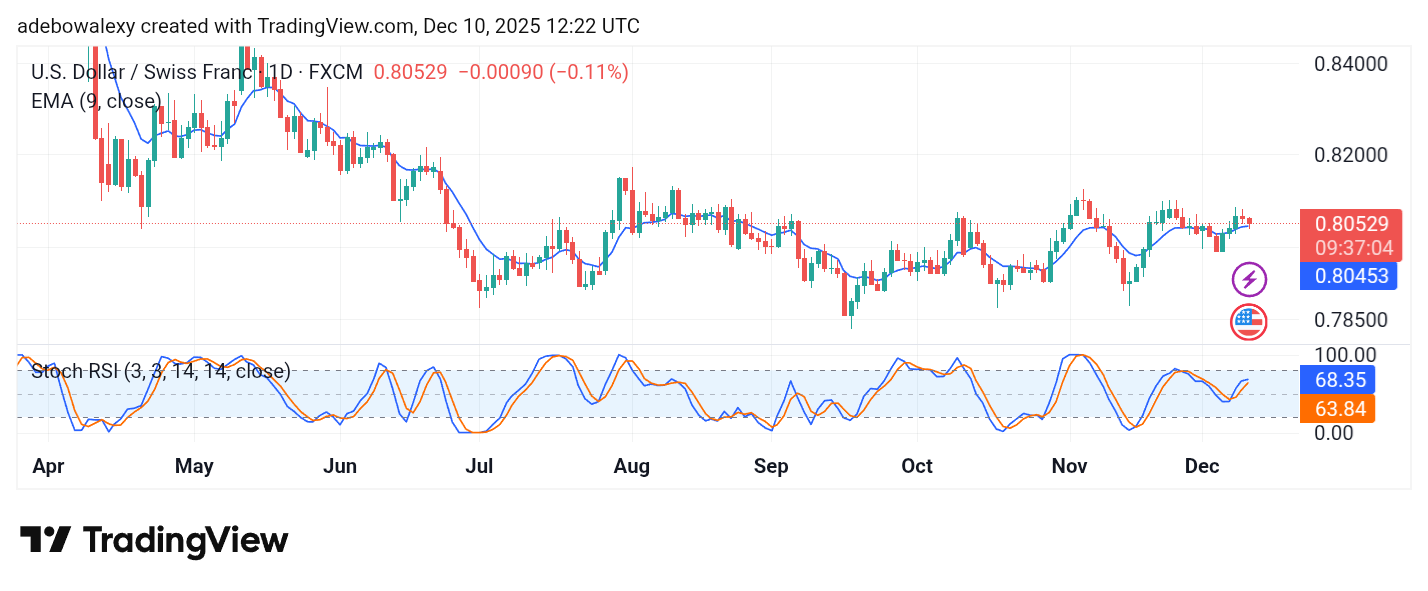Click the Aug label on time axis
Screen dimensions: 1428x591
pos(631,466)
